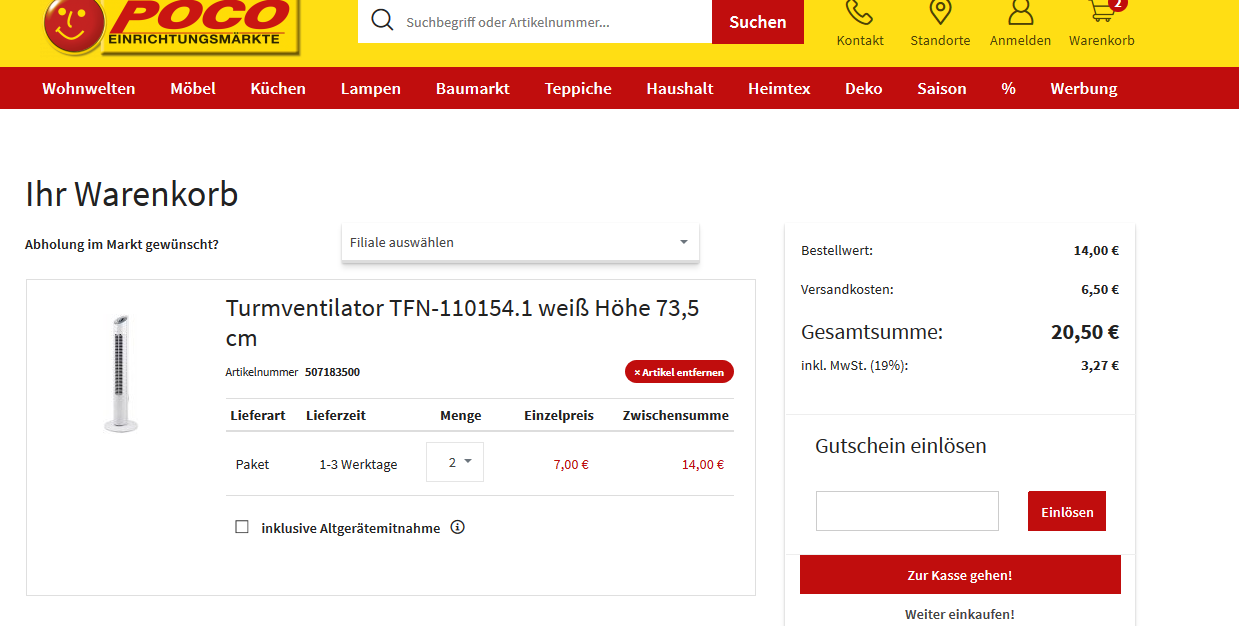Click the percent sale menu item

coord(1008,88)
